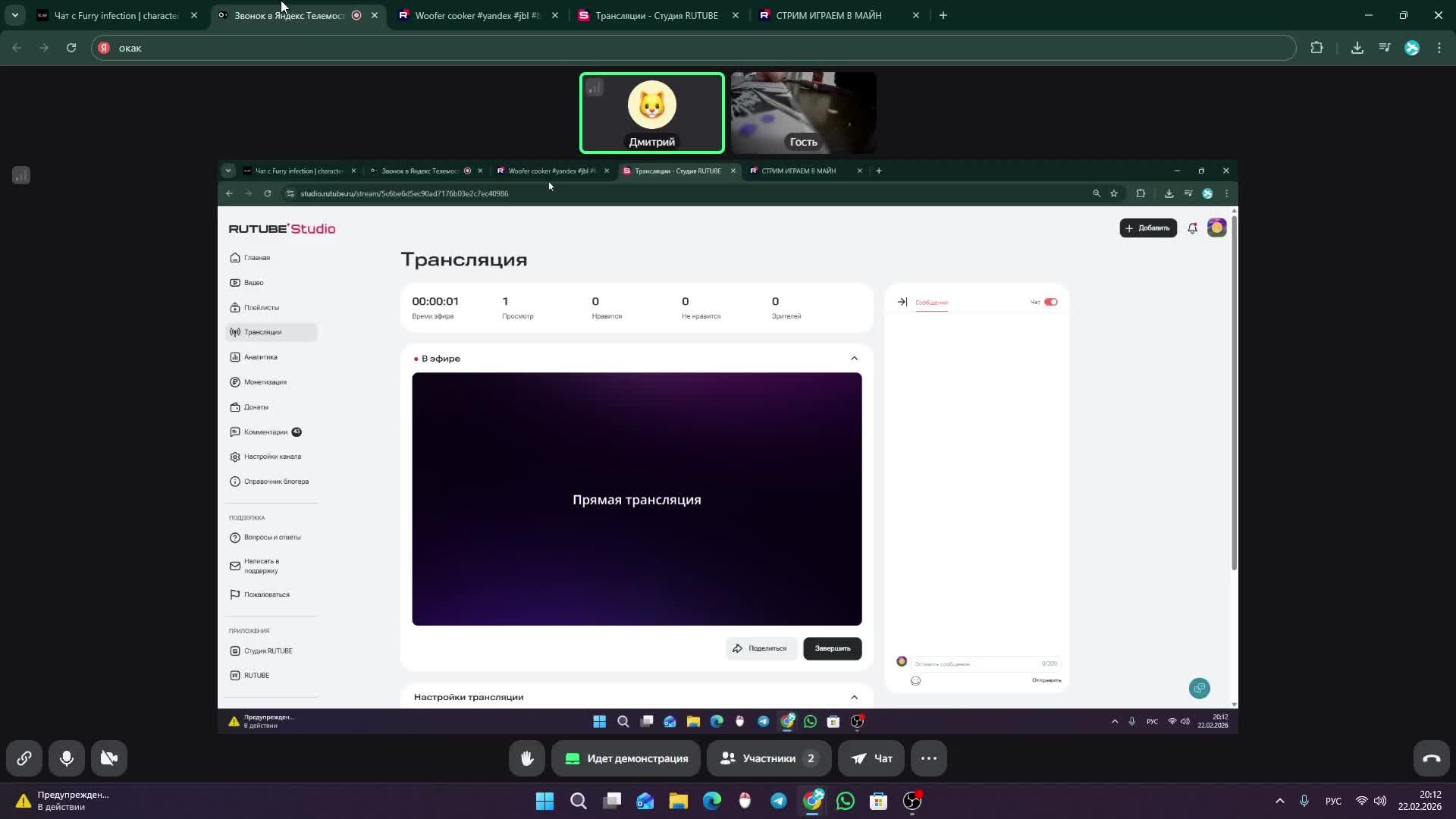This screenshot has height=819, width=1456.
Task: Copy the call invite link icon
Action: (x=24, y=758)
